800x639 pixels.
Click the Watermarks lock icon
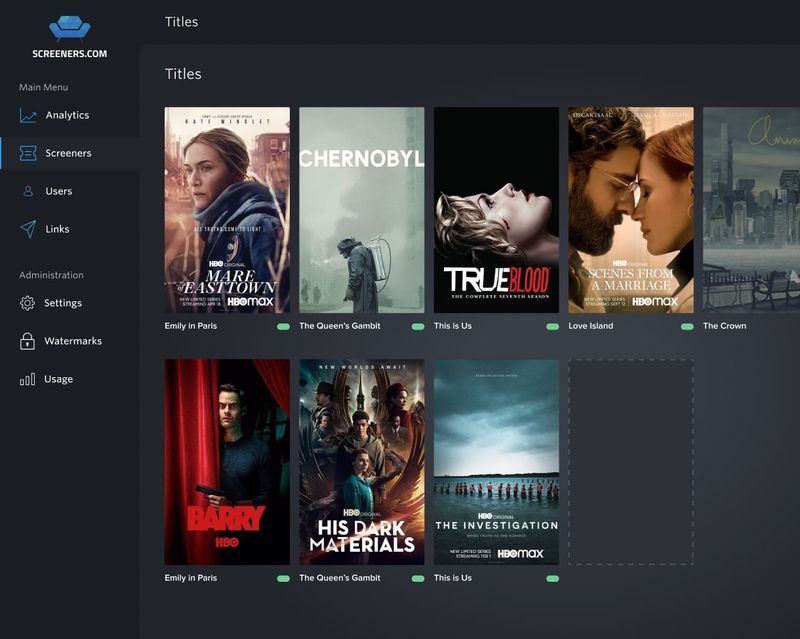(28, 341)
